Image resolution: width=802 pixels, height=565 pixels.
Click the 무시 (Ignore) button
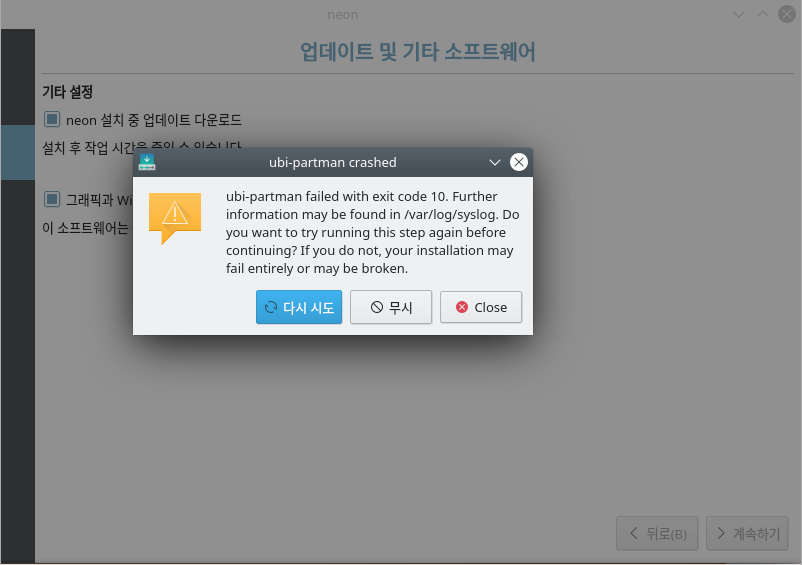coord(391,307)
